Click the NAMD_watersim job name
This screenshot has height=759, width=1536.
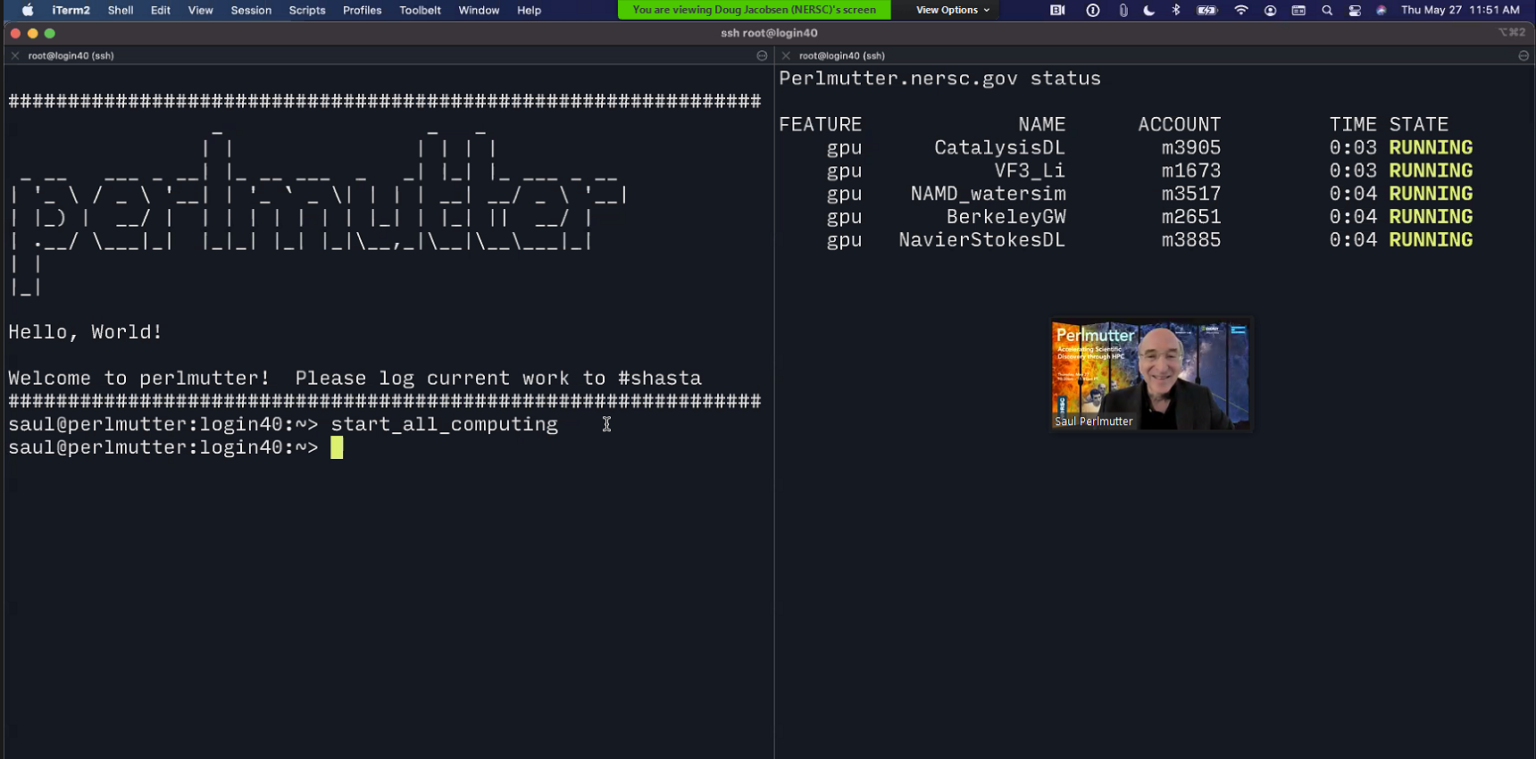click(988, 194)
